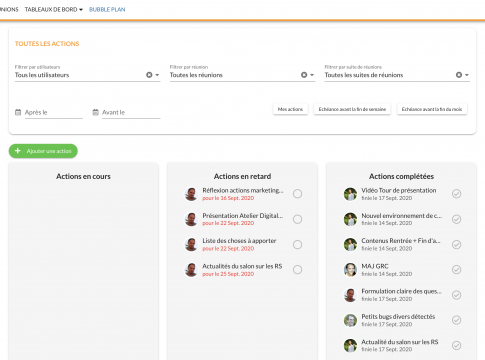Click avatar beside Contenus Rentrée
Viewport: 485px width, 360px height.
click(x=350, y=244)
